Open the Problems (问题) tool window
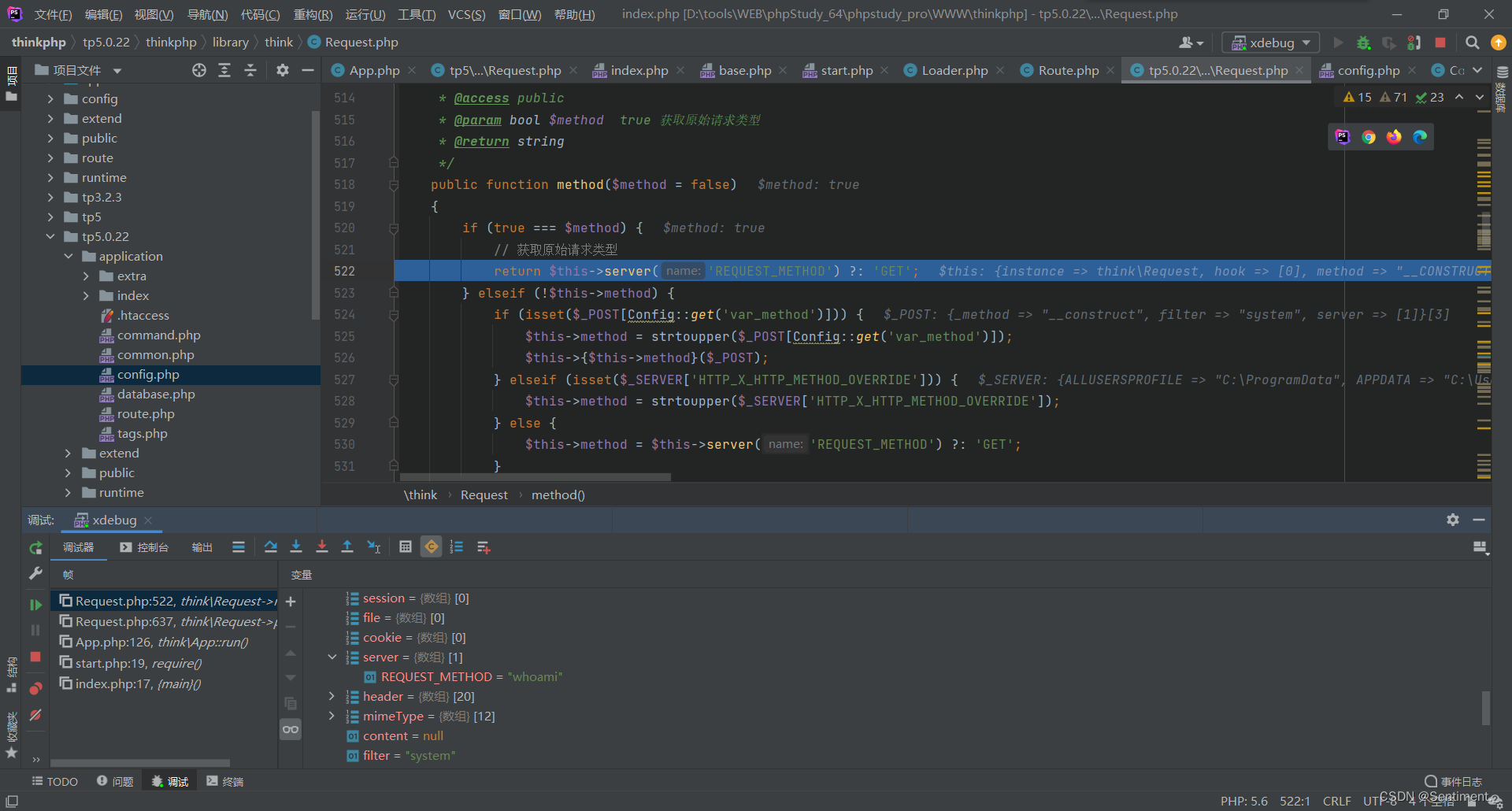The width and height of the screenshot is (1512, 811). (x=115, y=781)
